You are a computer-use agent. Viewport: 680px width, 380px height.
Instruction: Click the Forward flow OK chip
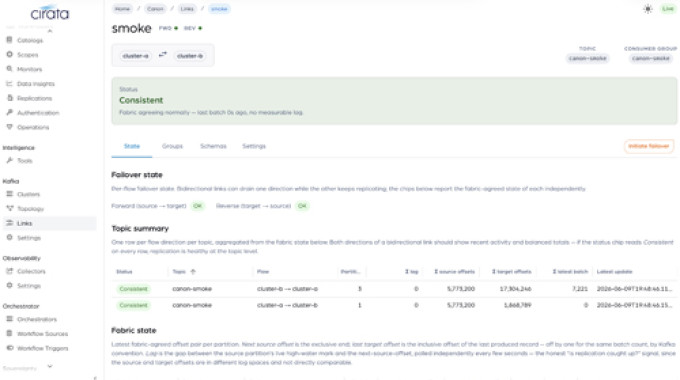pos(197,206)
